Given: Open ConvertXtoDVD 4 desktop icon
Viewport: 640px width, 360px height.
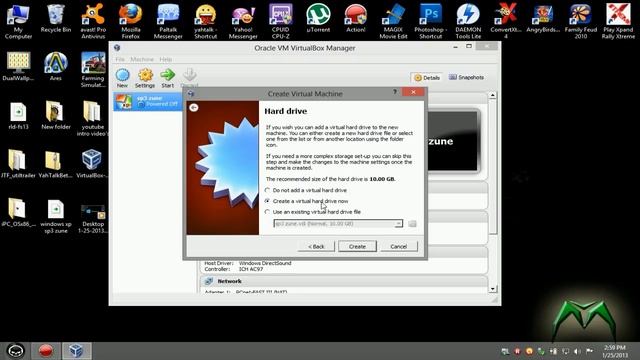Looking at the screenshot, I should (x=505, y=20).
